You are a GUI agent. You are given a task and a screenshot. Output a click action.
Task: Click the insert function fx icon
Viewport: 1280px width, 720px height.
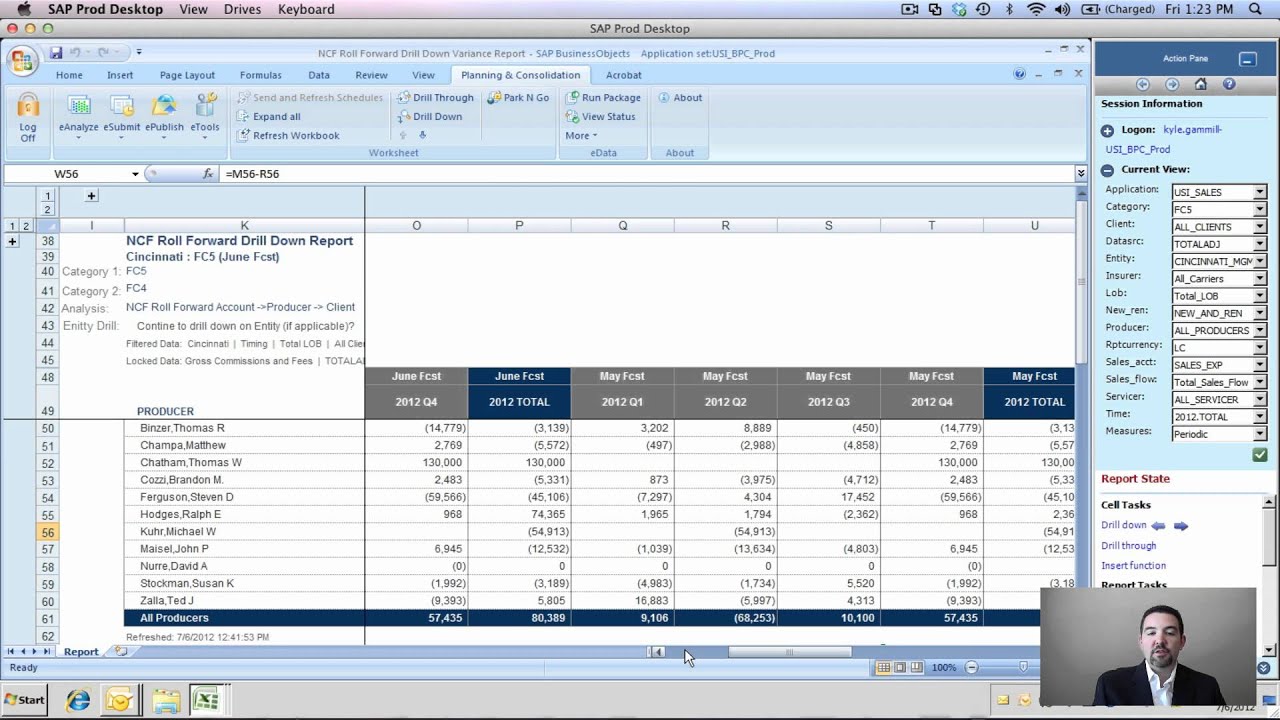208,173
